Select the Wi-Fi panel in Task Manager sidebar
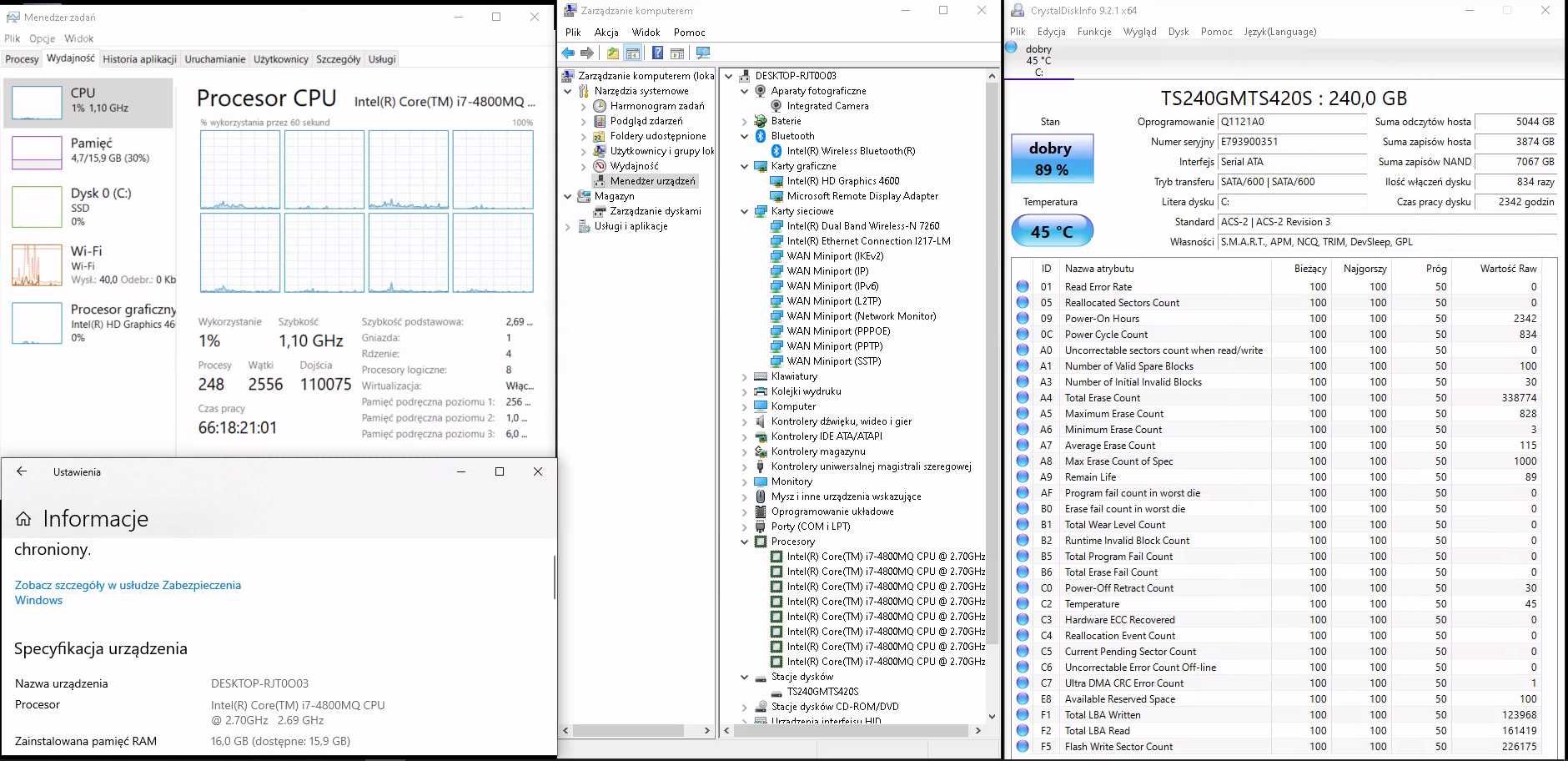The image size is (1568, 761). tap(89, 265)
